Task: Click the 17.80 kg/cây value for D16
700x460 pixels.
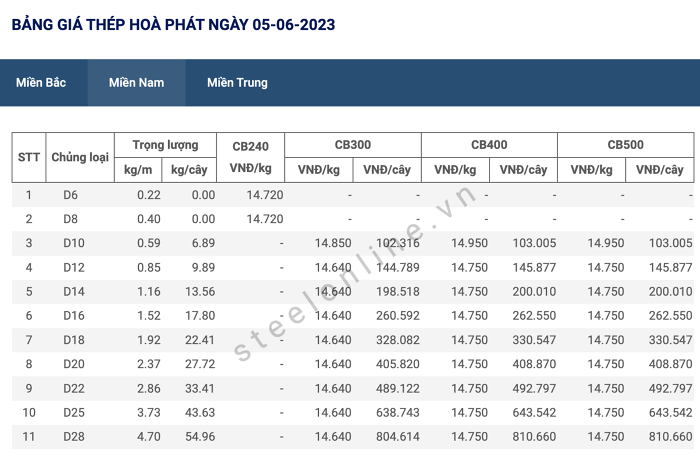Action: [x=200, y=316]
